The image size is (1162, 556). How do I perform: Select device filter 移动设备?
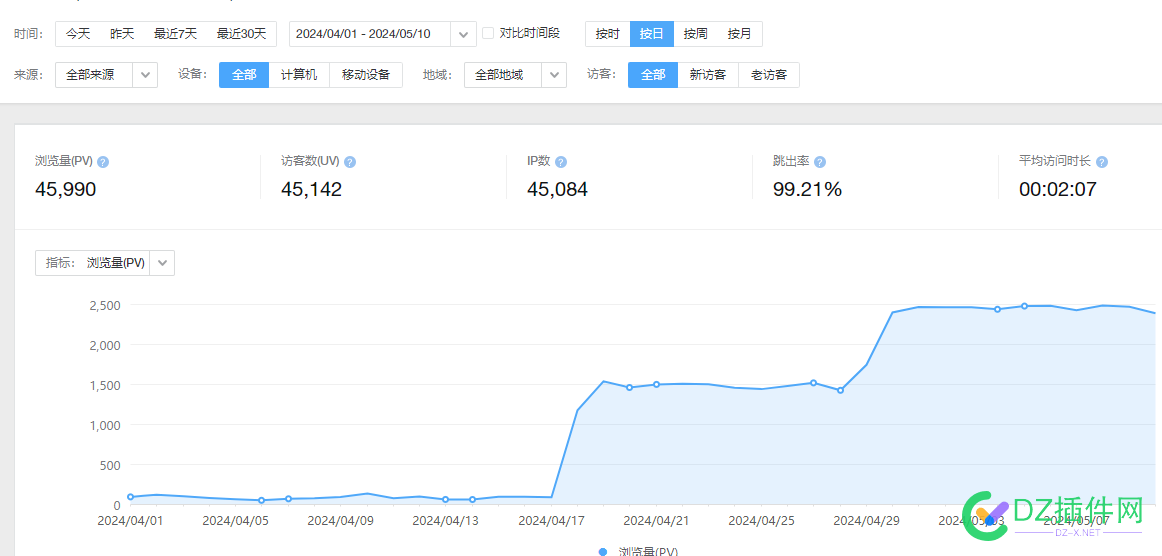[366, 75]
